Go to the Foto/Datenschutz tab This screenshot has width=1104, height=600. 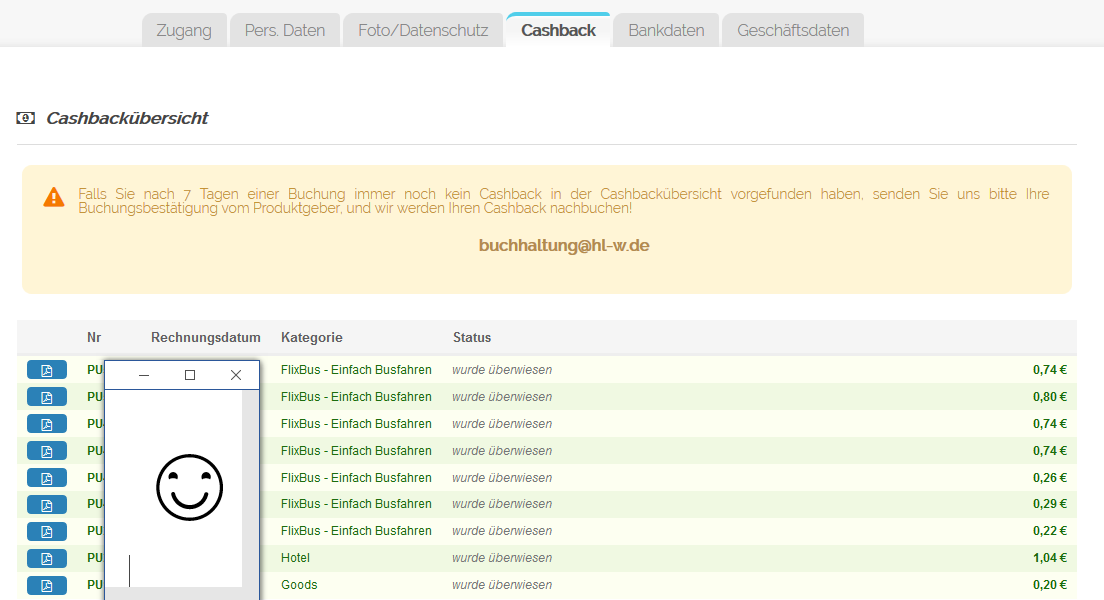click(423, 30)
